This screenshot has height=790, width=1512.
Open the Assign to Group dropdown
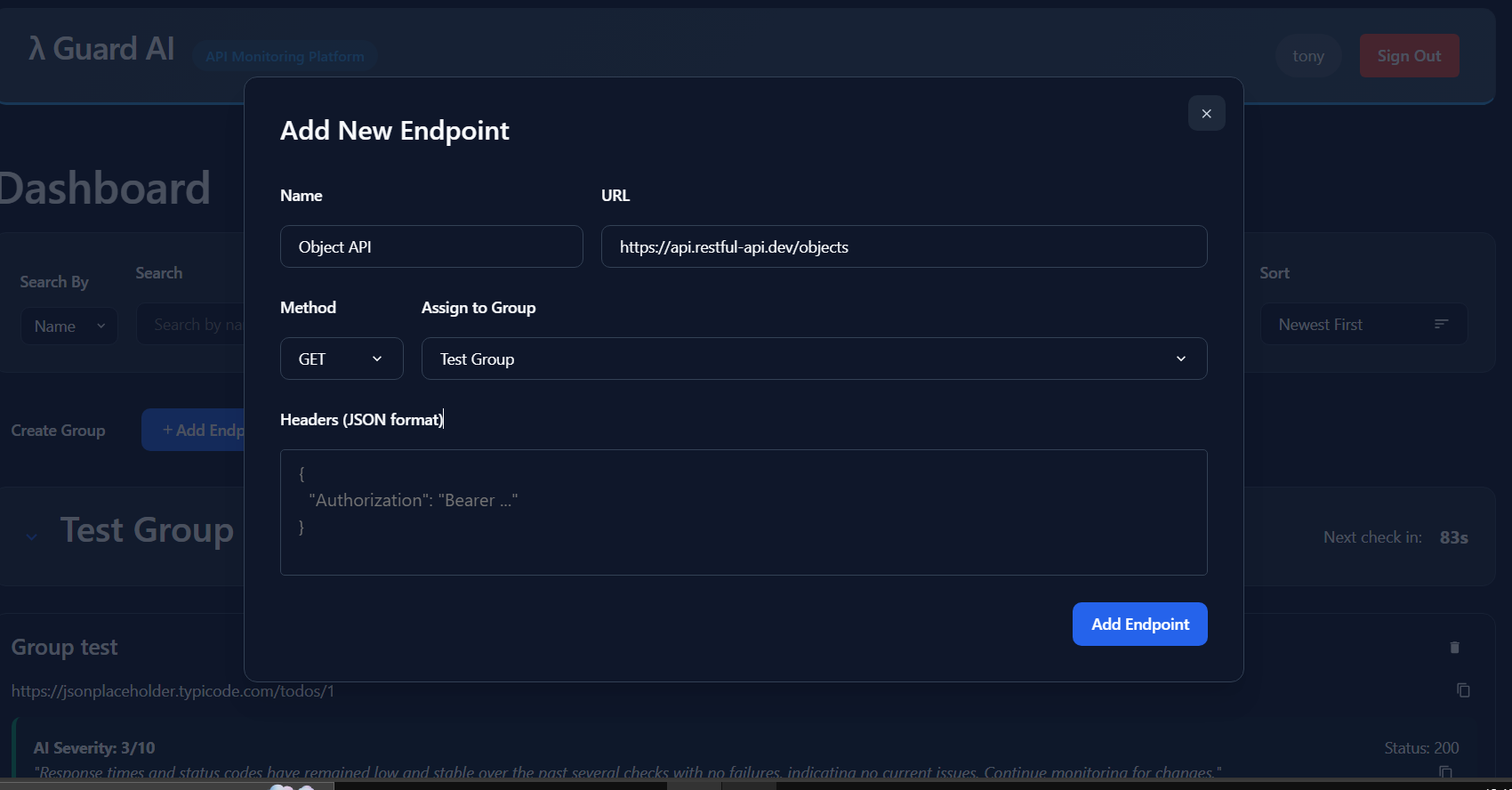click(x=814, y=359)
